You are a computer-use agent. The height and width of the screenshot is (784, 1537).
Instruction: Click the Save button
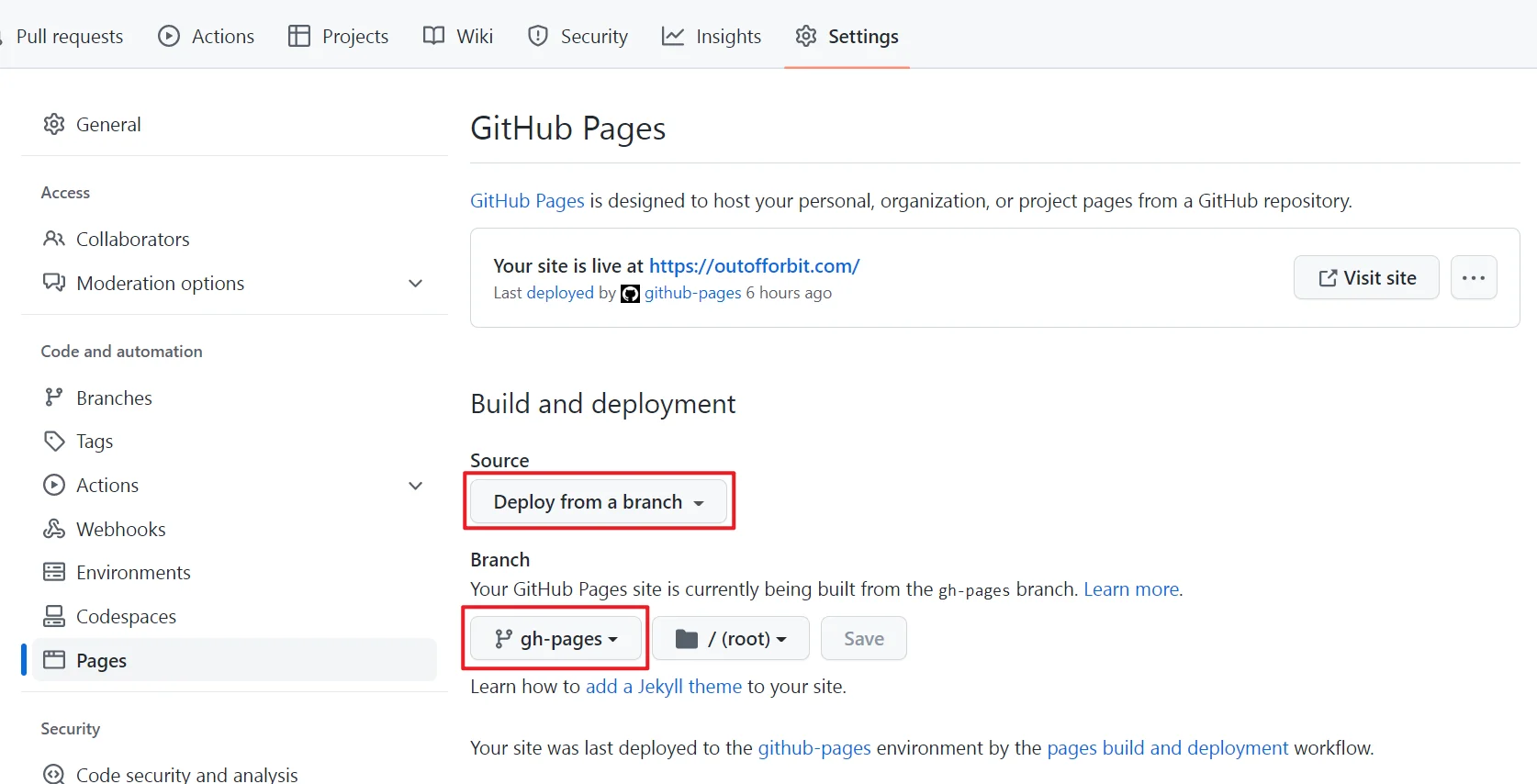pyautogui.click(x=864, y=638)
